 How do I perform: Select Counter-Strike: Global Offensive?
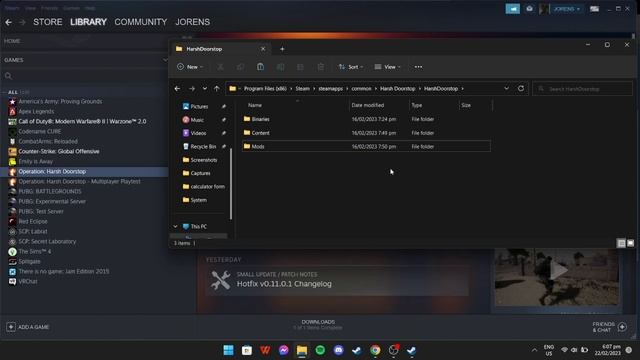pyautogui.click(x=58, y=151)
